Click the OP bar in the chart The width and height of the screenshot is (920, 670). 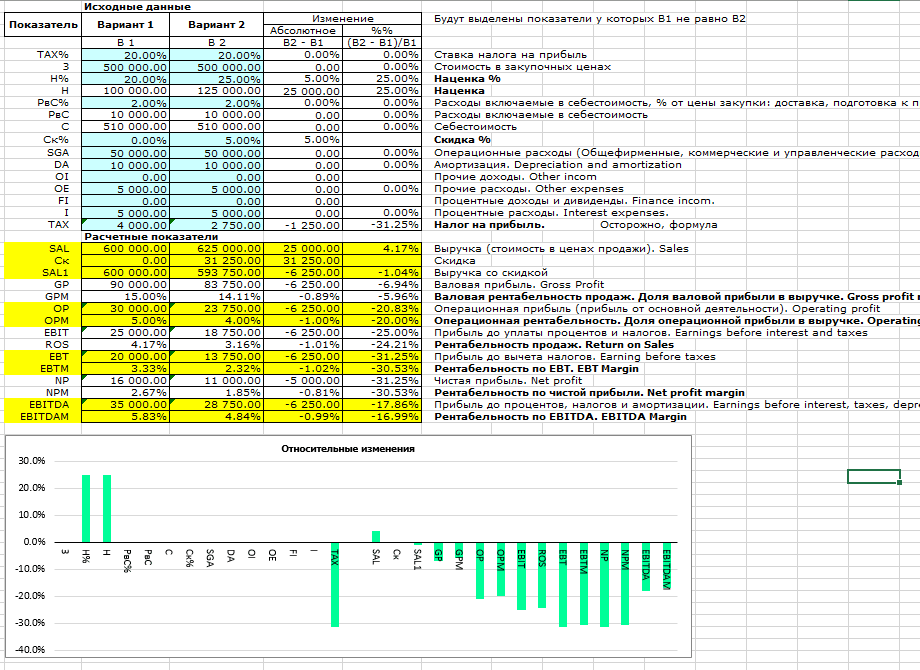480,571
